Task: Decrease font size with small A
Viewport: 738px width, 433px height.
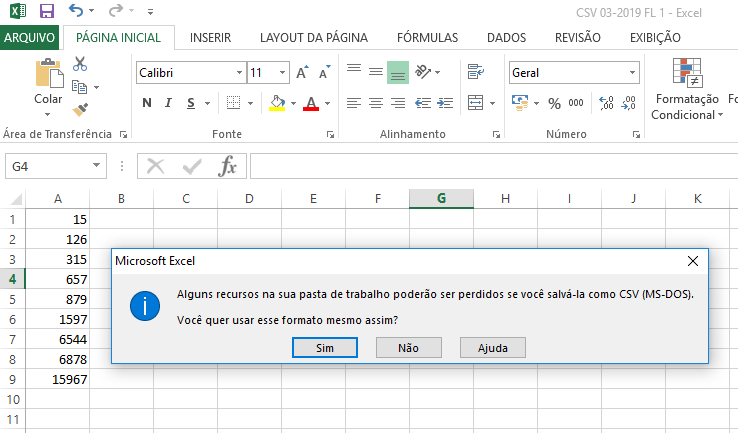Action: [x=325, y=72]
